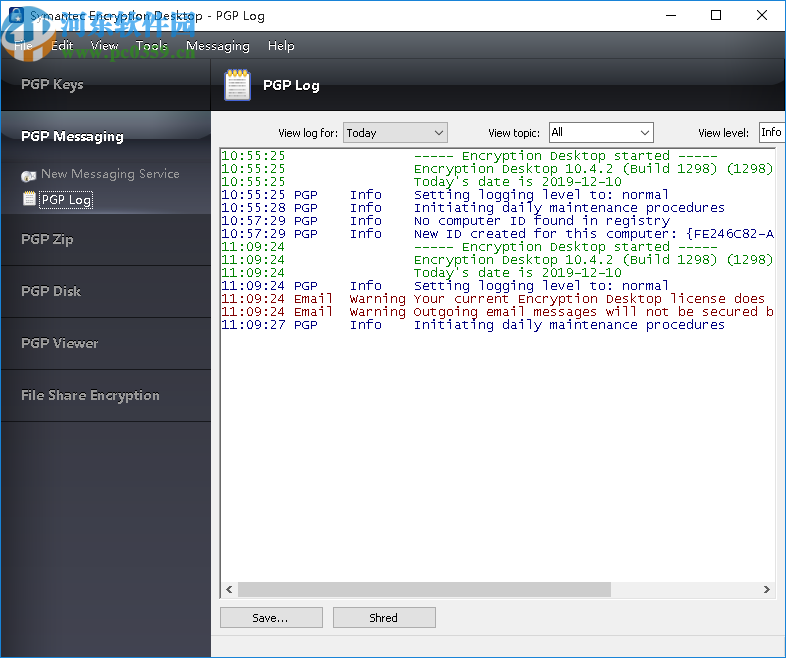The height and width of the screenshot is (658, 786).
Task: Minimize the Symantec Encryption Desktop window
Action: click(671, 16)
